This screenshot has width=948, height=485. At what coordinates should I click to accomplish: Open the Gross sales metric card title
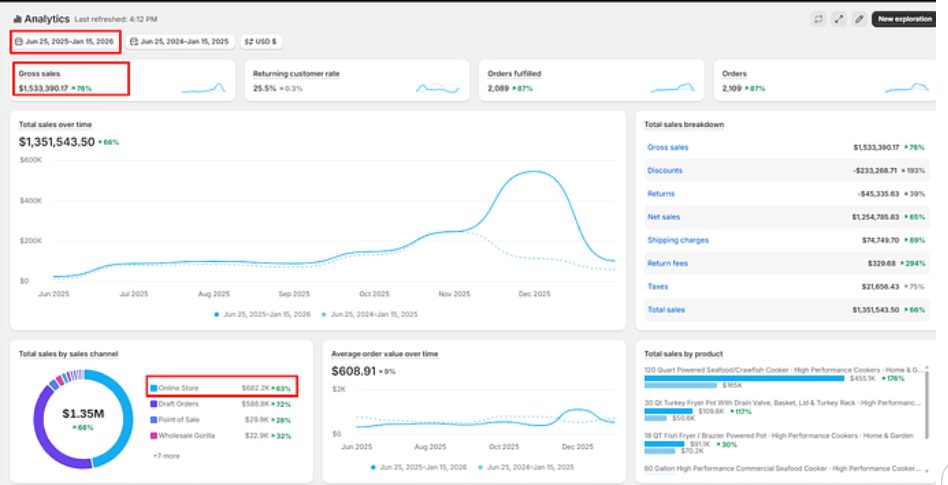pos(39,74)
